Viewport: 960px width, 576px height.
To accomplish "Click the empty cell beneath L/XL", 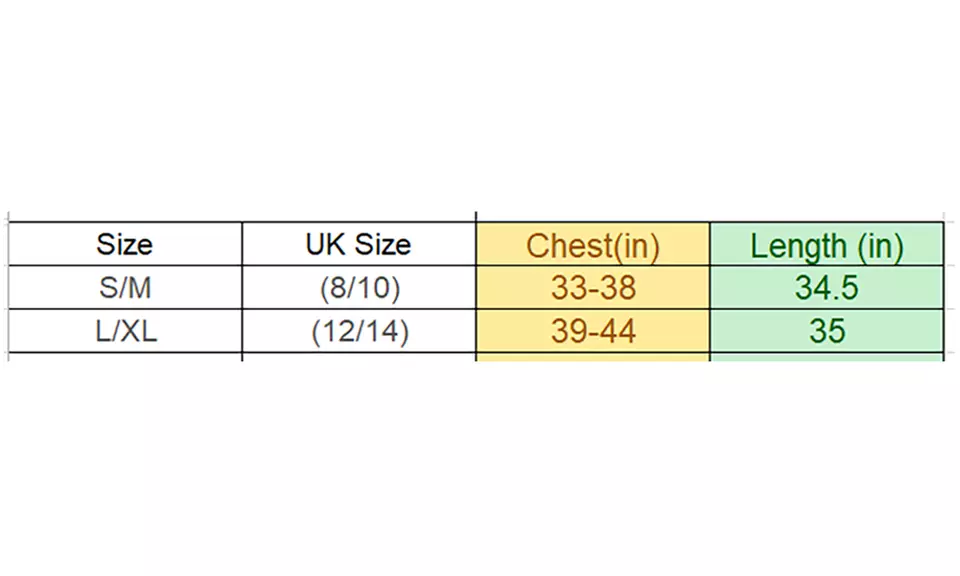I will click(125, 356).
